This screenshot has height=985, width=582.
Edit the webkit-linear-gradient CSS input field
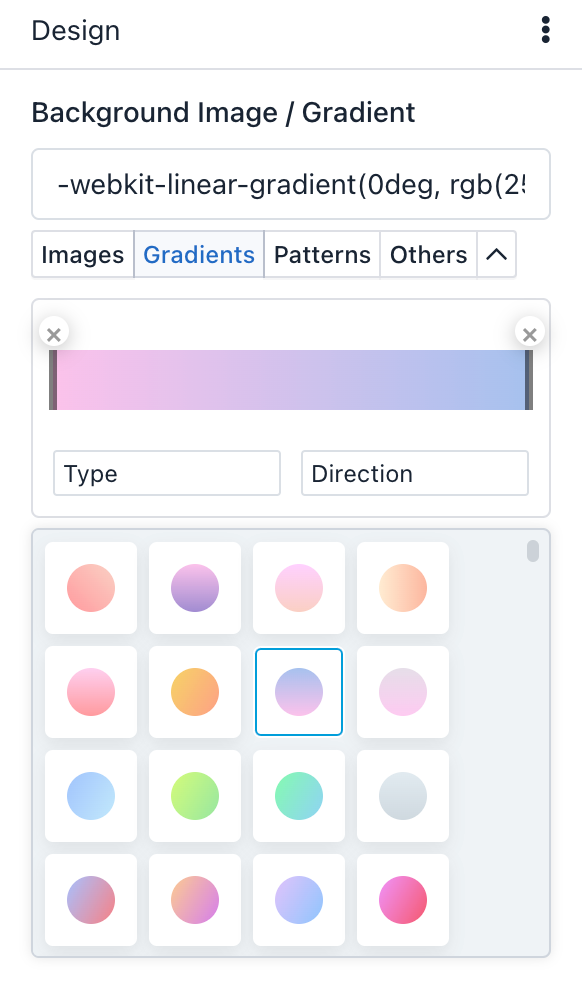pyautogui.click(x=290, y=184)
